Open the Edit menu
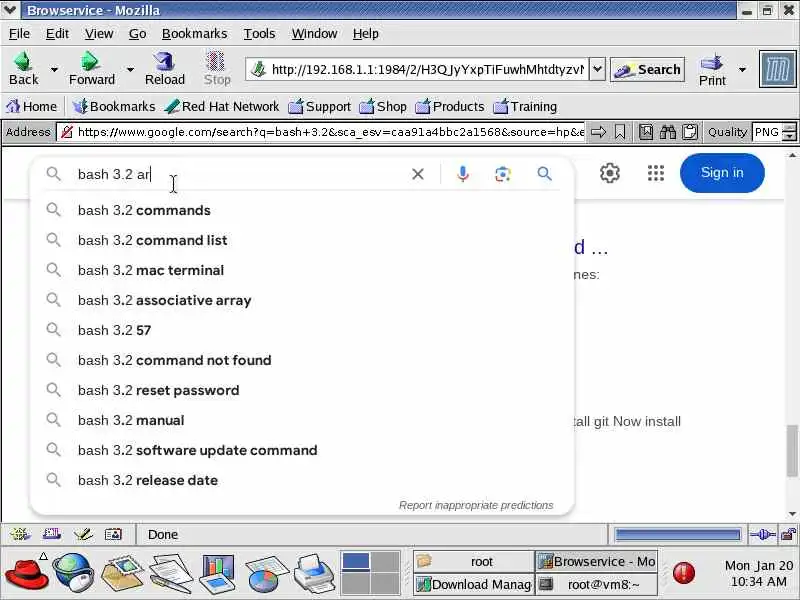 57,34
